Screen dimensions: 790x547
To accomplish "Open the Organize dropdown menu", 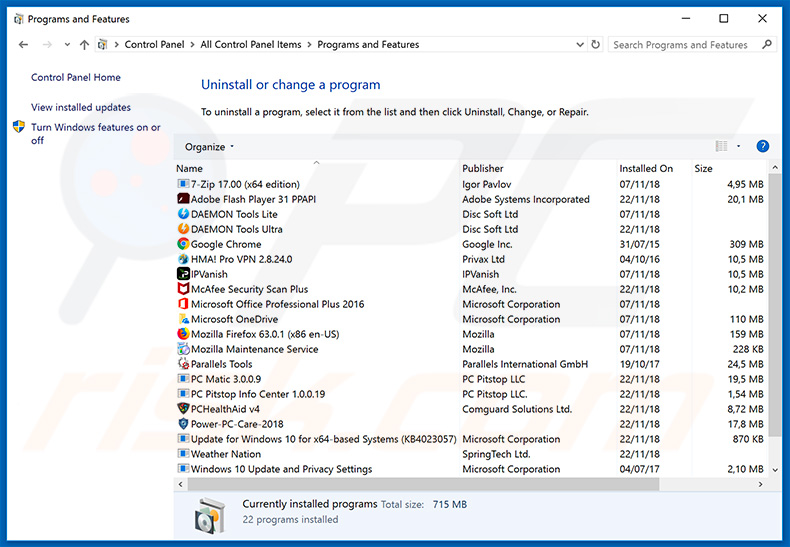I will [x=210, y=147].
